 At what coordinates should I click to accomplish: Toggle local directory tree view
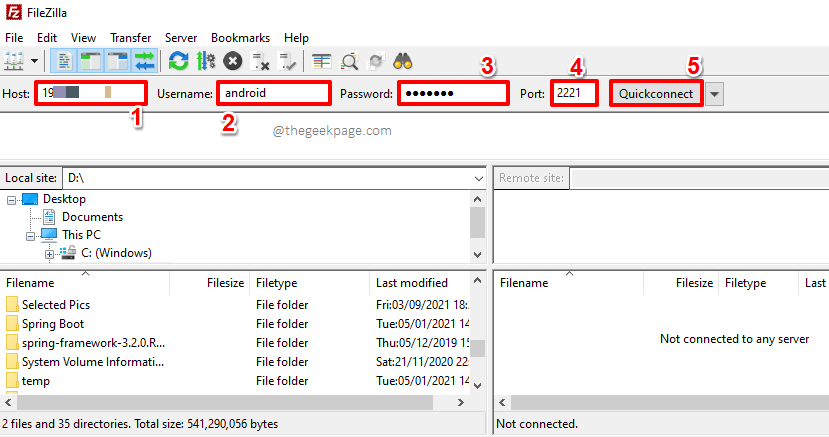tap(89, 61)
